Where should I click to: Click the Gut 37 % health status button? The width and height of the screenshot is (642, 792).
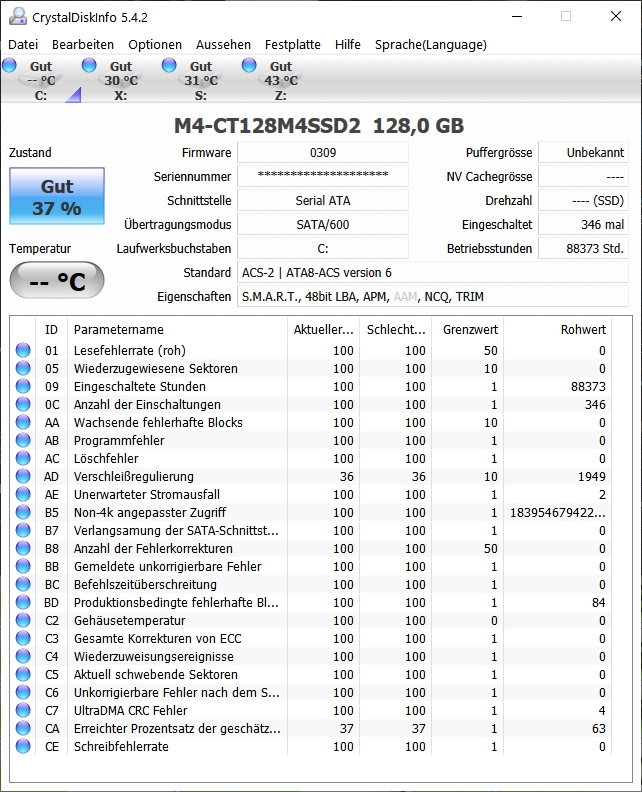tap(57, 196)
